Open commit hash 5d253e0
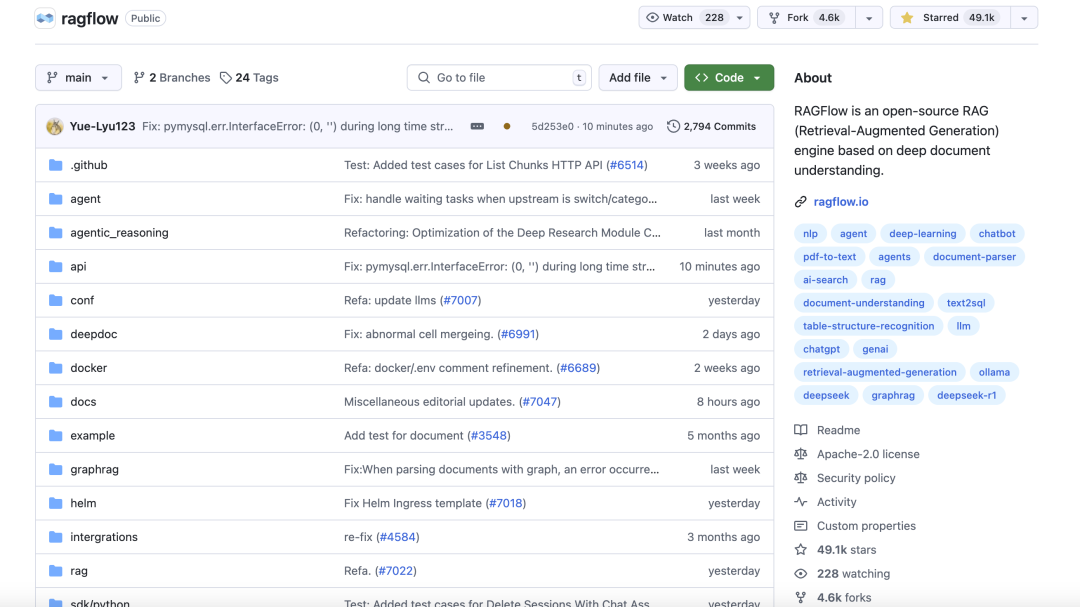This screenshot has height=607, width=1080. point(552,127)
